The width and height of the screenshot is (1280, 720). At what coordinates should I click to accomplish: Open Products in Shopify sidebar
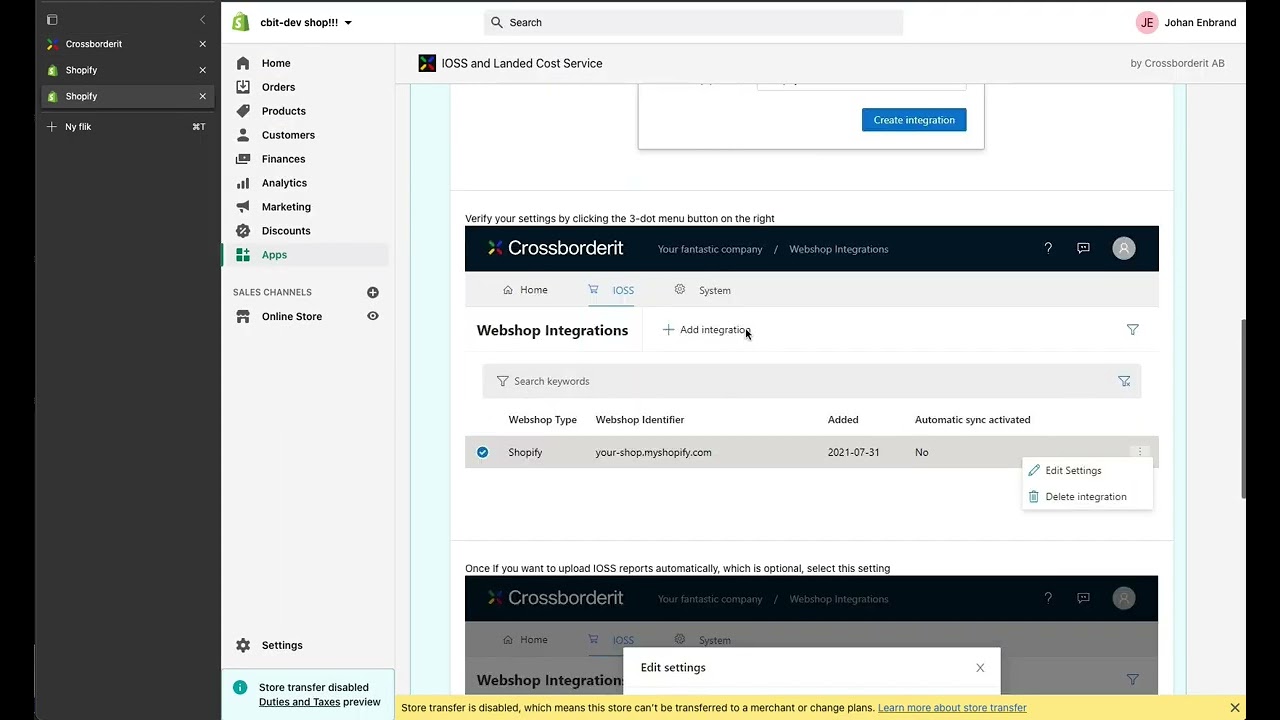pyautogui.click(x=284, y=111)
